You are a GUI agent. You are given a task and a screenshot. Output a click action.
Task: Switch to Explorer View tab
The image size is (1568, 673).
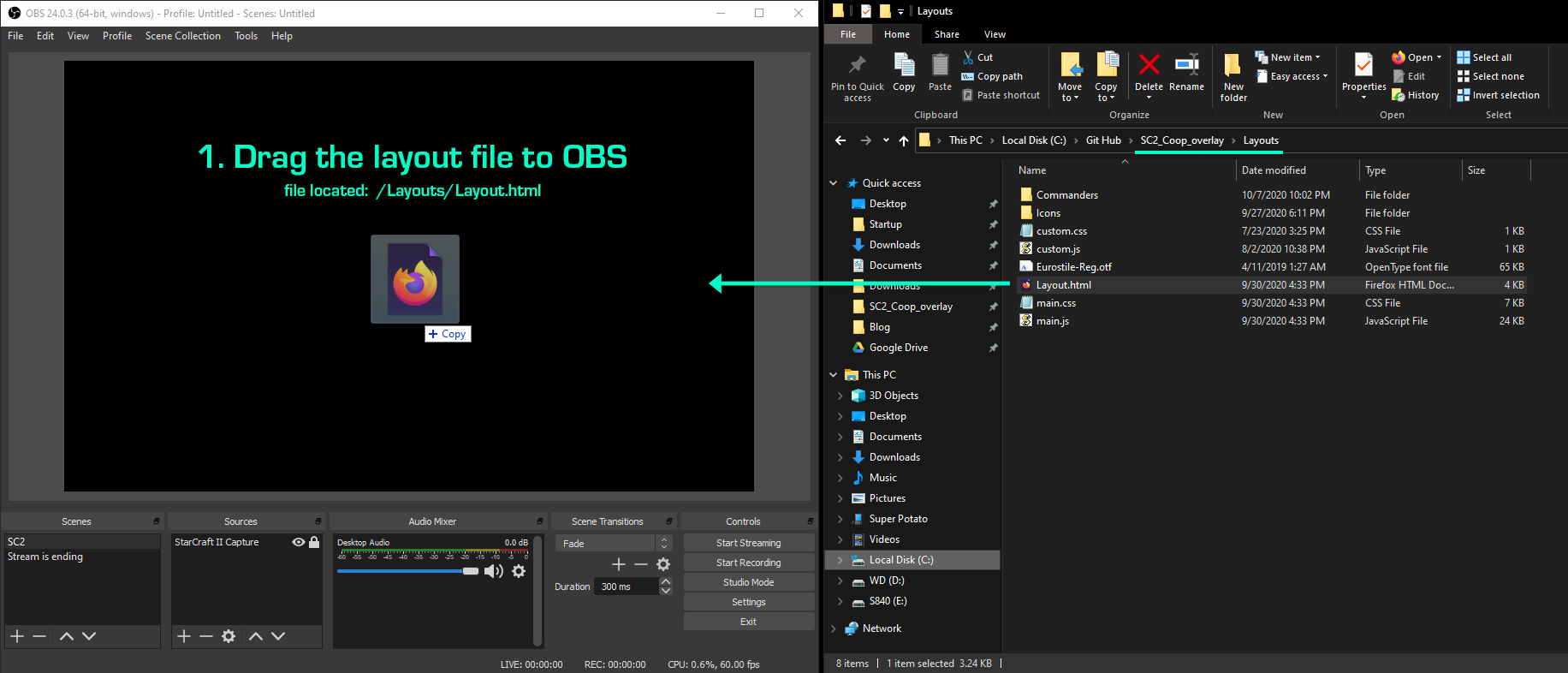click(x=995, y=34)
